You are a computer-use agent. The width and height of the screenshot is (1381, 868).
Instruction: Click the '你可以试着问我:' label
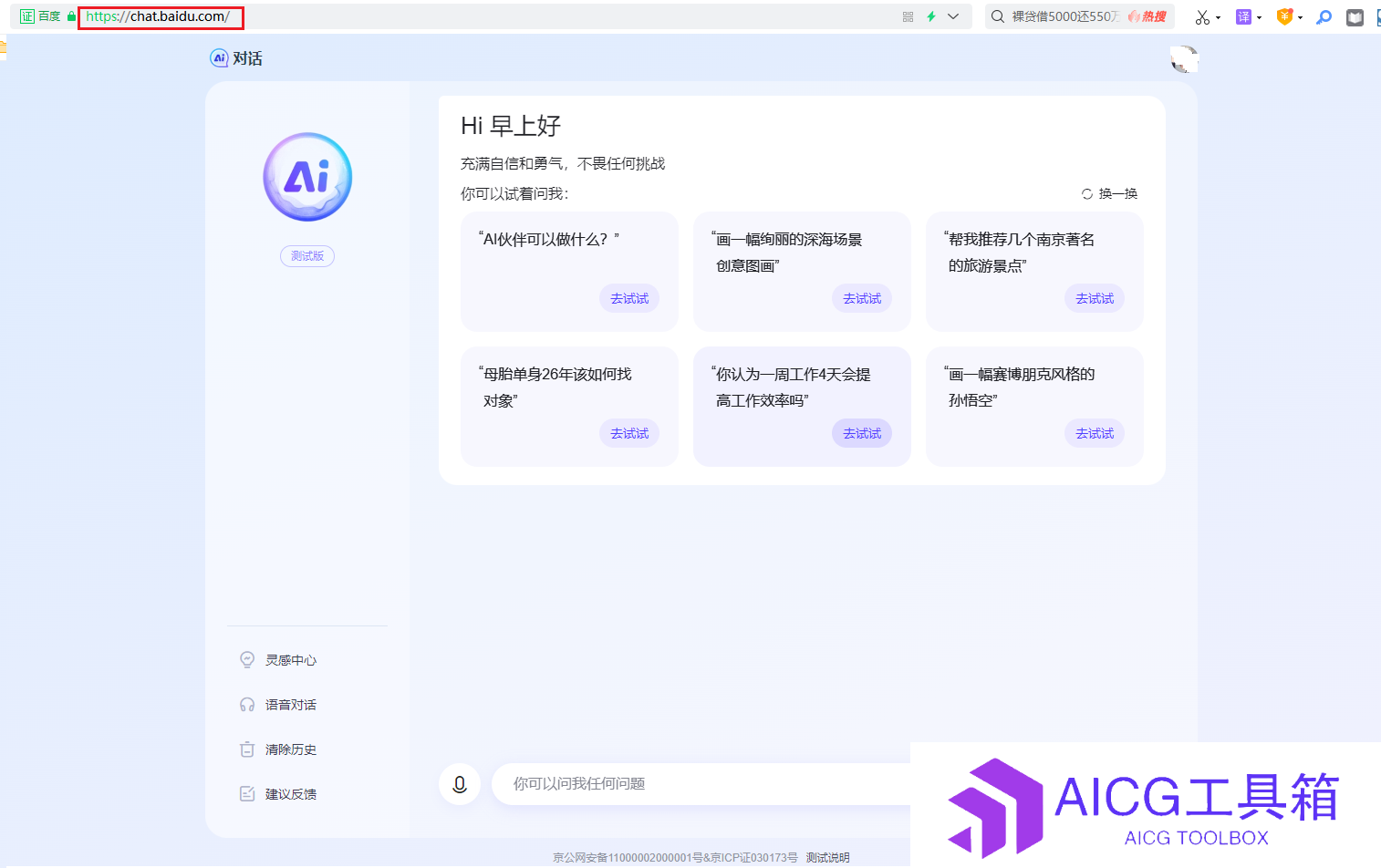pos(514,194)
